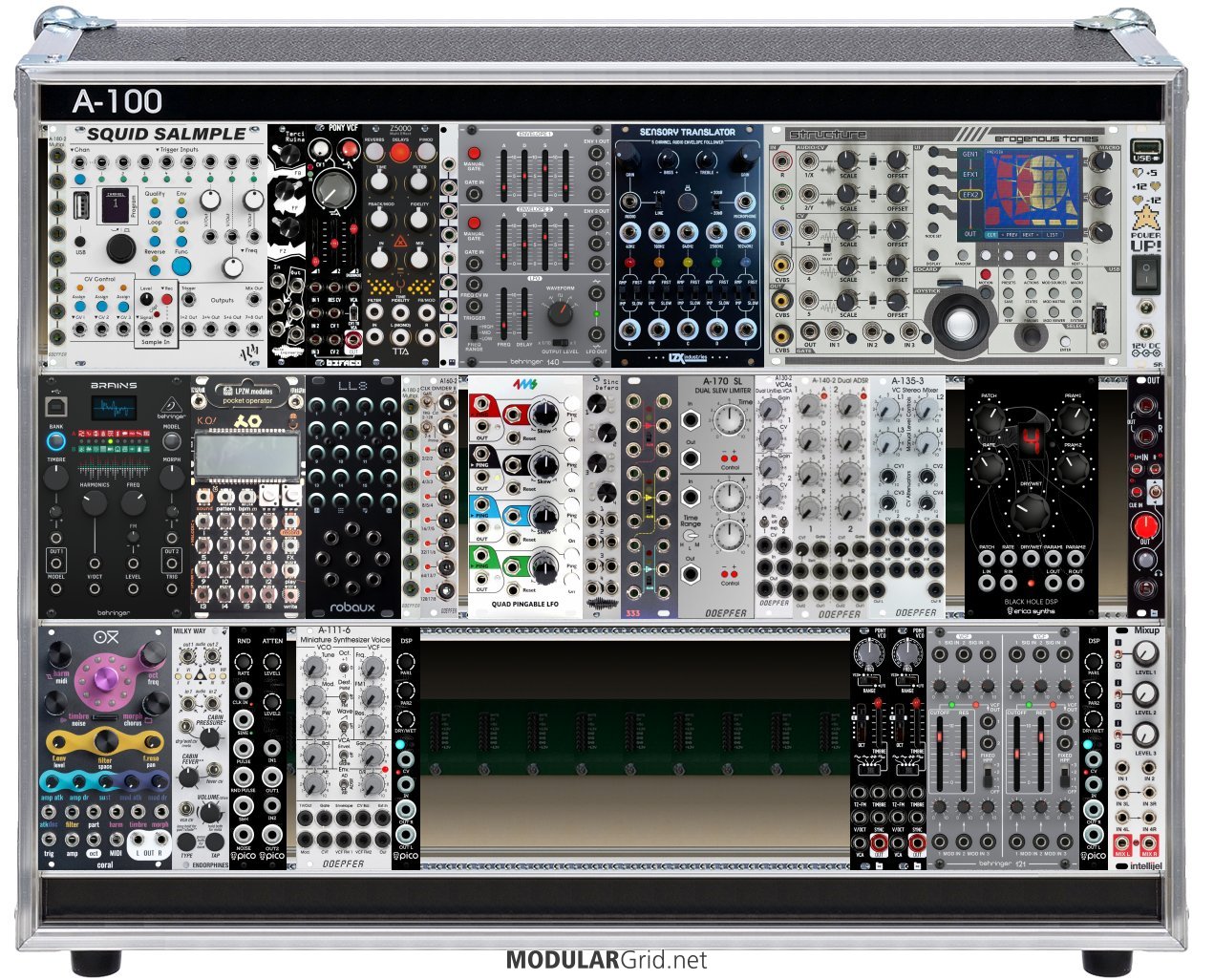The width and height of the screenshot is (1214, 980).
Task: Click the PRESETS button on Structure
Action: point(1009,273)
